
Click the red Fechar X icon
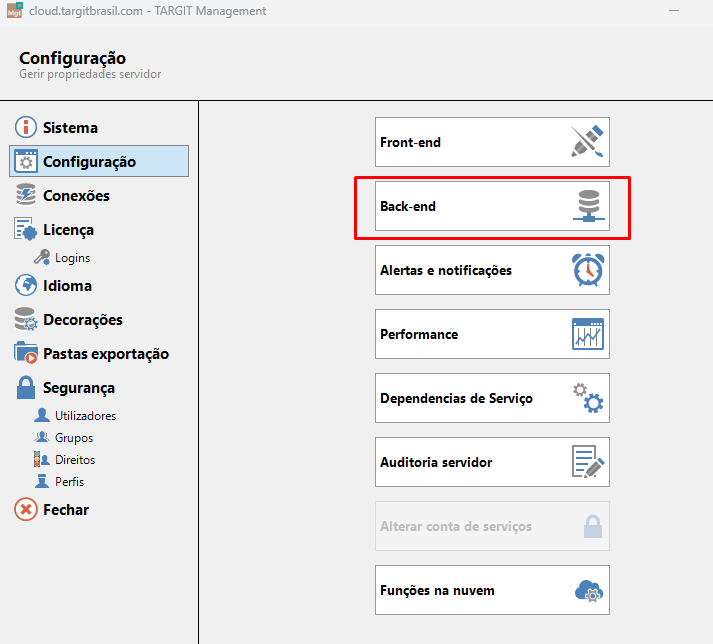pyautogui.click(x=25, y=509)
